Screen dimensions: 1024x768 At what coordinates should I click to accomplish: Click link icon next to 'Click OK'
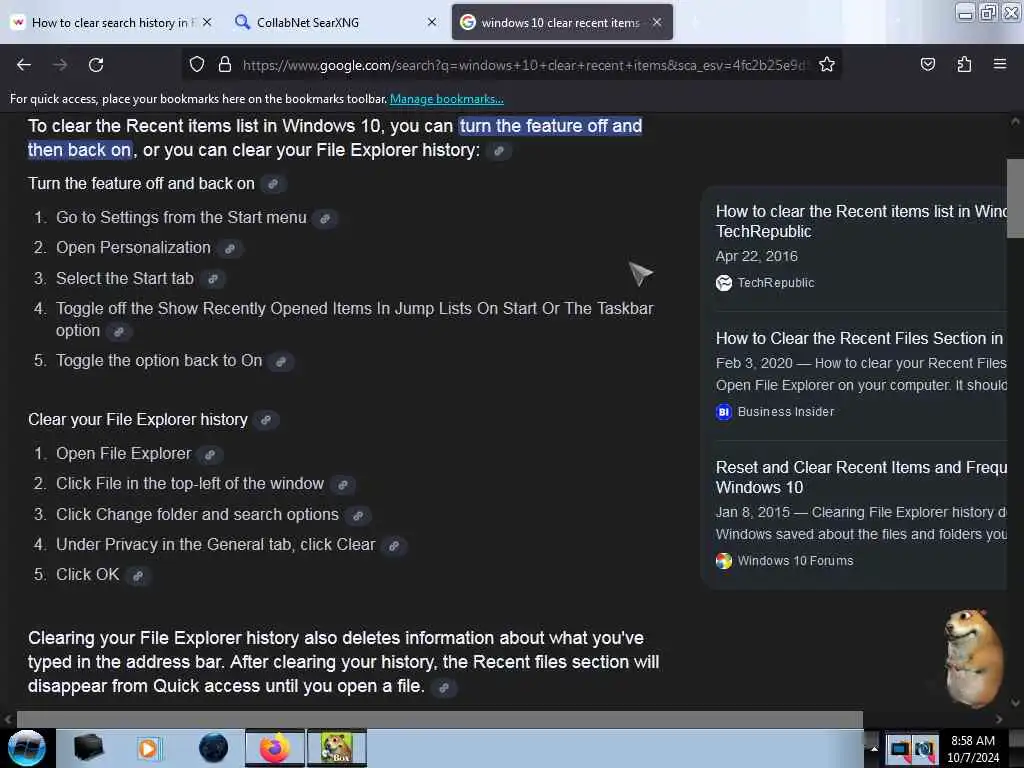pos(138,575)
